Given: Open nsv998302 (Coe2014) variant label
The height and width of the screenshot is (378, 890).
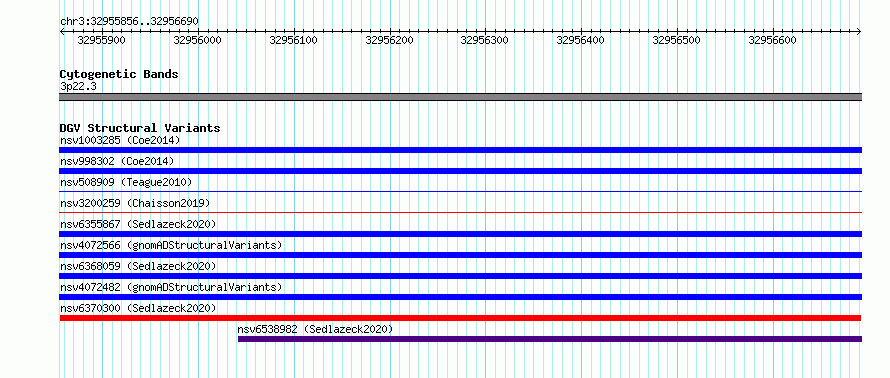Looking at the screenshot, I should (x=117, y=161).
